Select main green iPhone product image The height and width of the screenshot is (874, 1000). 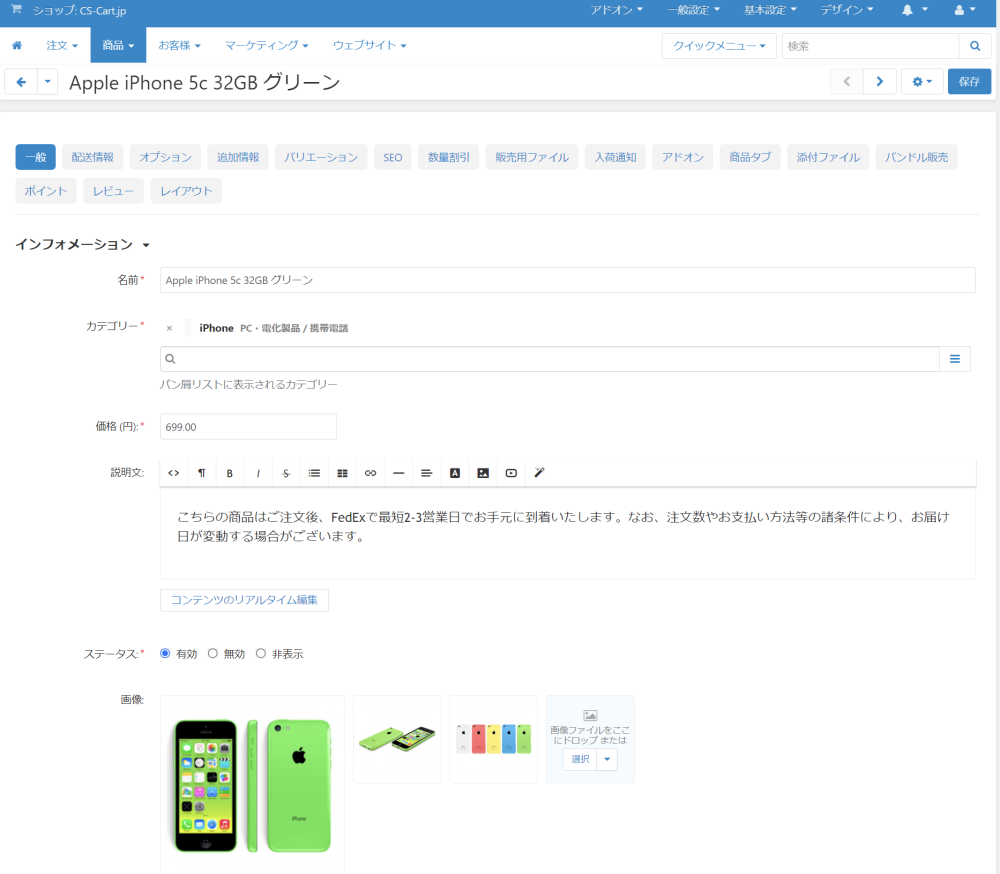(x=253, y=785)
